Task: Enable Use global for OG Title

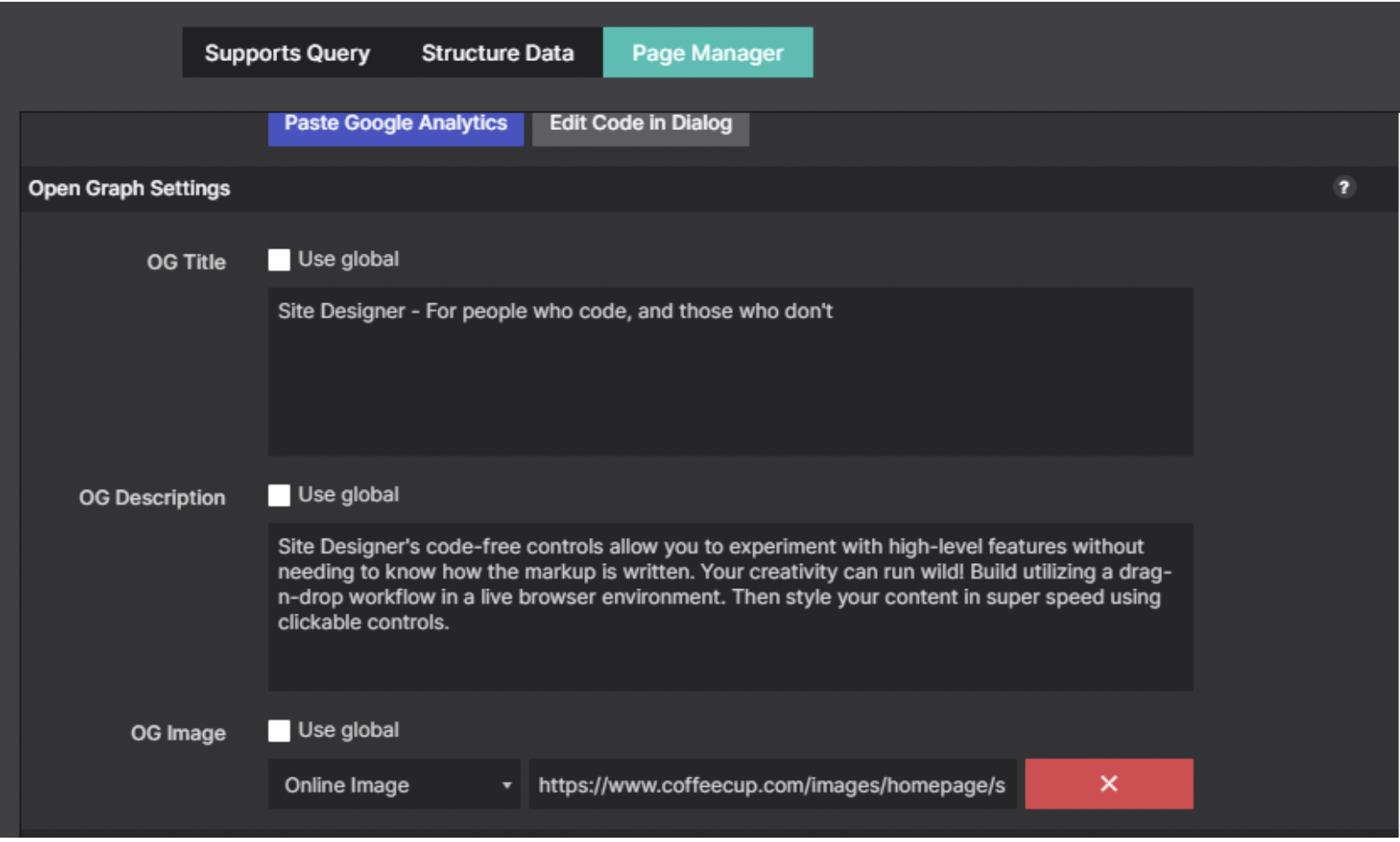Action: click(278, 259)
